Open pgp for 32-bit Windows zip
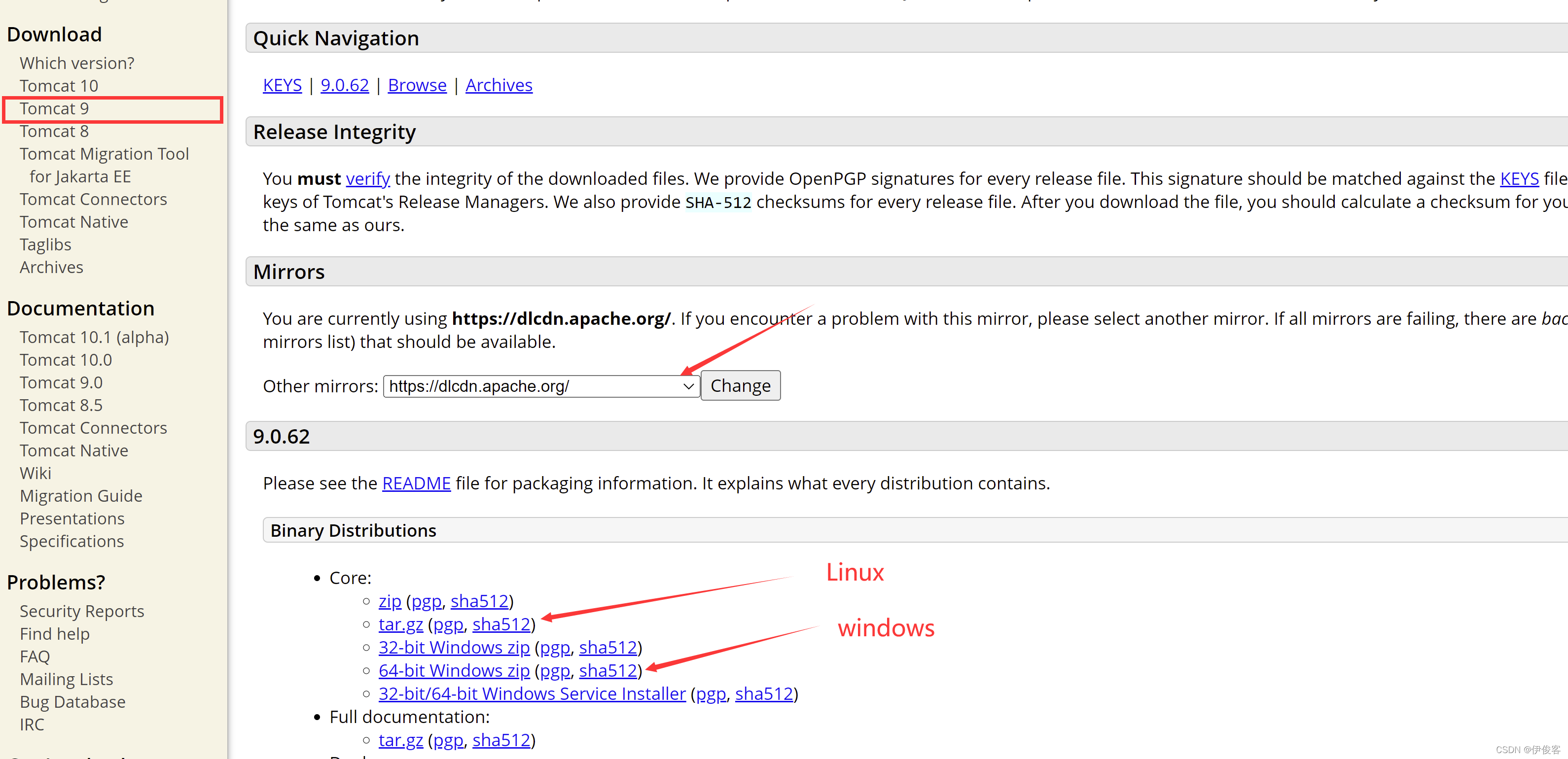The image size is (1568, 759). point(555,648)
